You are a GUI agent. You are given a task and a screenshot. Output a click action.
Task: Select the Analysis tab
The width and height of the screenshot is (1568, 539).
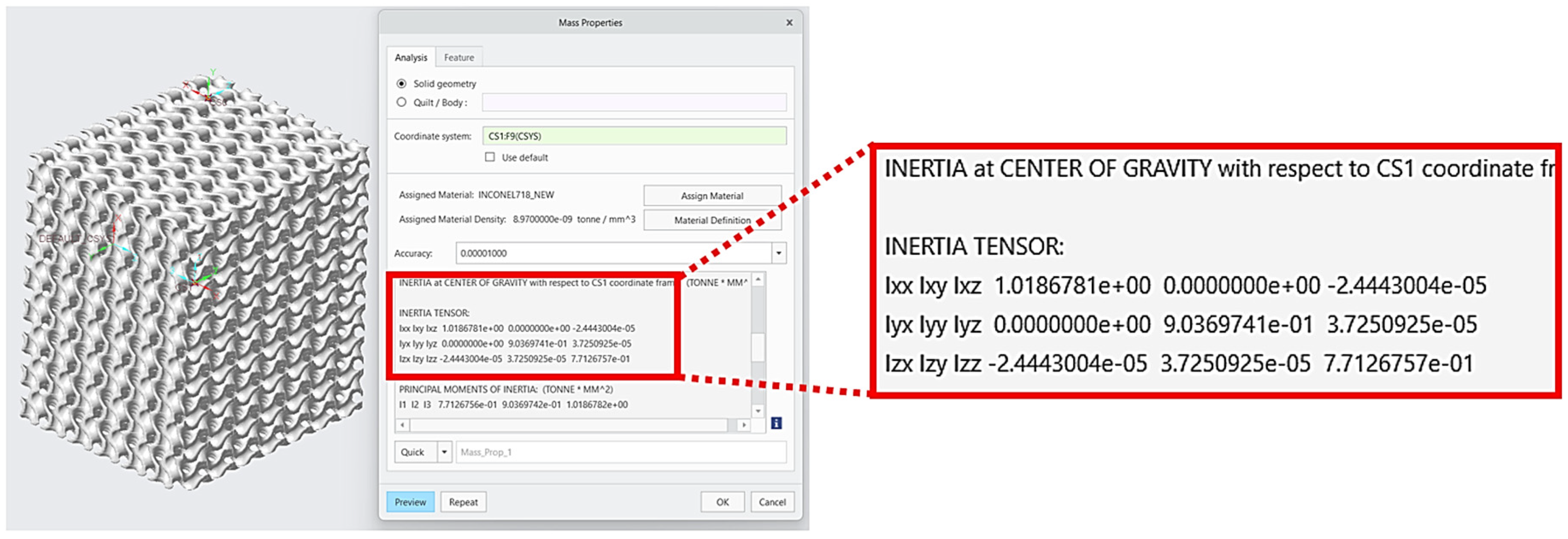click(411, 57)
